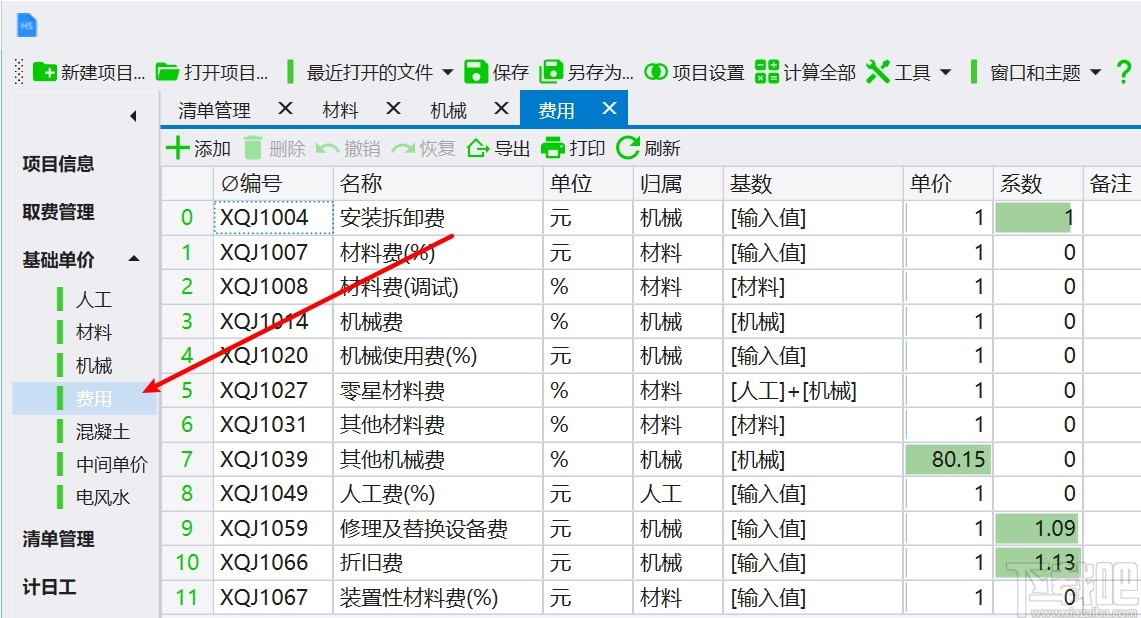Add a new fee row with 添加
Screen dimensions: 1141x618
pos(198,147)
